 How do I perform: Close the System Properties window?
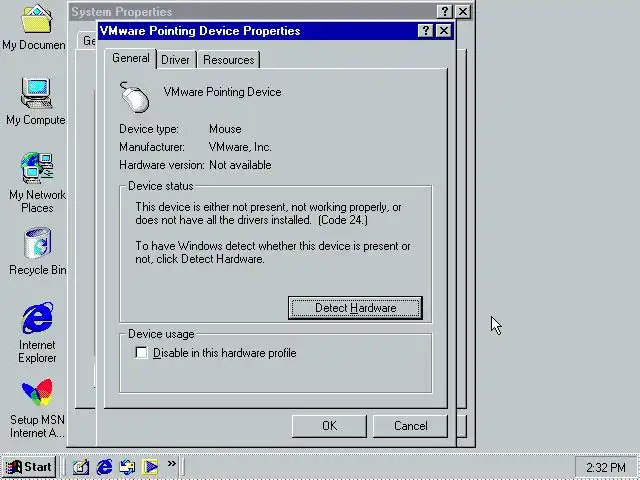463,11
